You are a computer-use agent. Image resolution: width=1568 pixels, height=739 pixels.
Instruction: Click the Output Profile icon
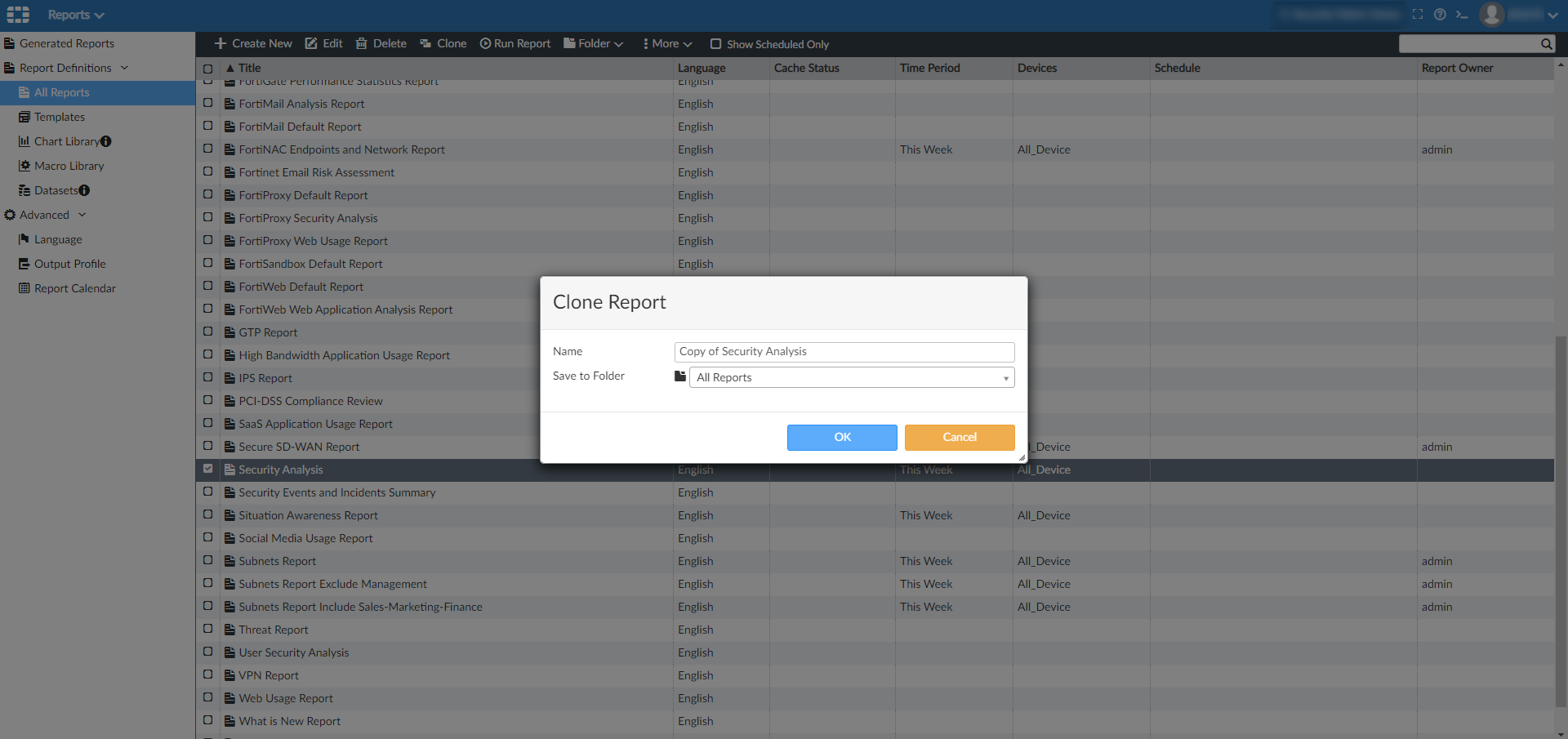pyautogui.click(x=24, y=264)
